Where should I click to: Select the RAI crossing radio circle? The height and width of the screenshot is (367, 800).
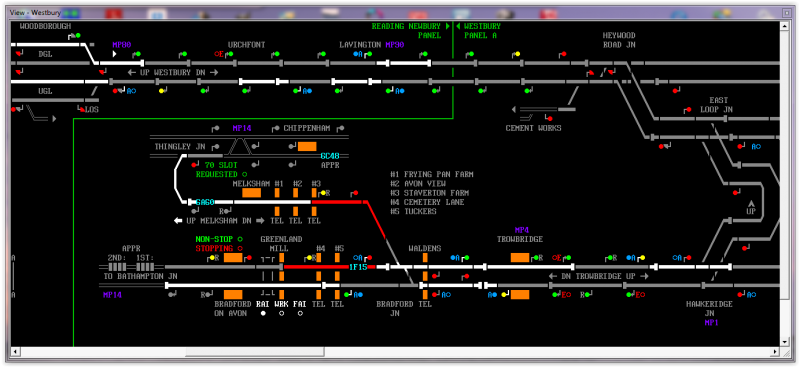(263, 313)
